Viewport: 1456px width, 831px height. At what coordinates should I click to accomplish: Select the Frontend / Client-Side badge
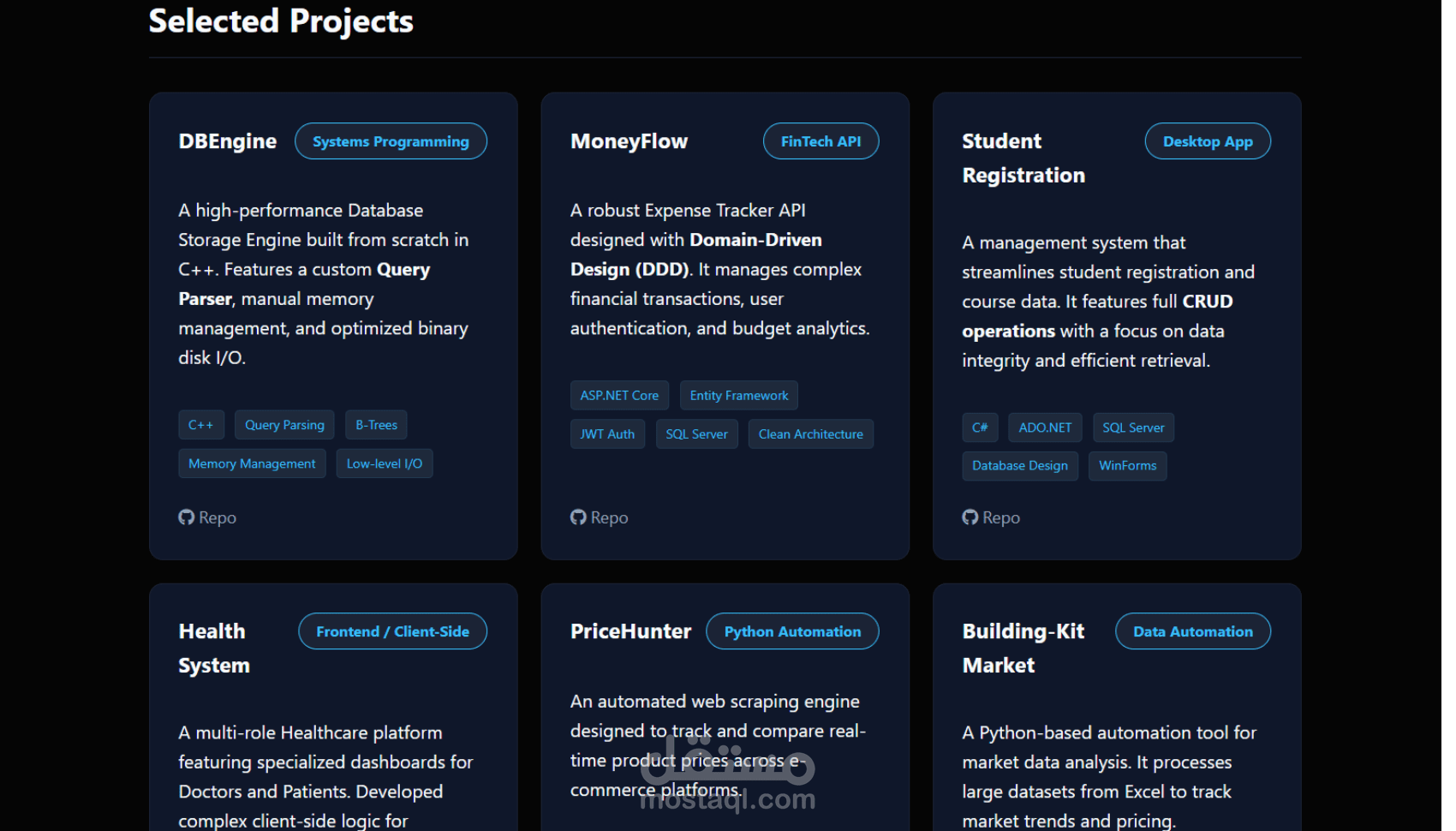(x=392, y=631)
